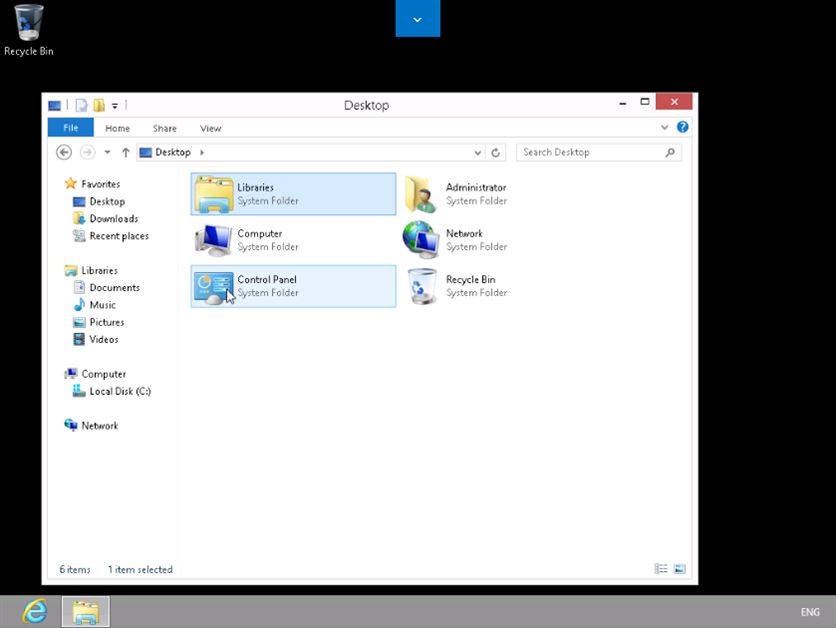Open the File ribbon tab
Image resolution: width=836 pixels, height=628 pixels.
(71, 128)
